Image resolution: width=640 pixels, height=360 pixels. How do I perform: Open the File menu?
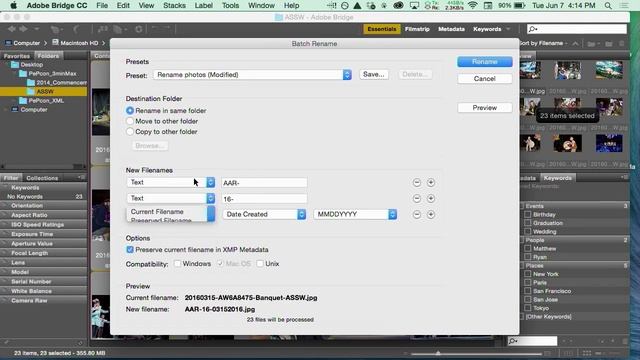coord(102,5)
